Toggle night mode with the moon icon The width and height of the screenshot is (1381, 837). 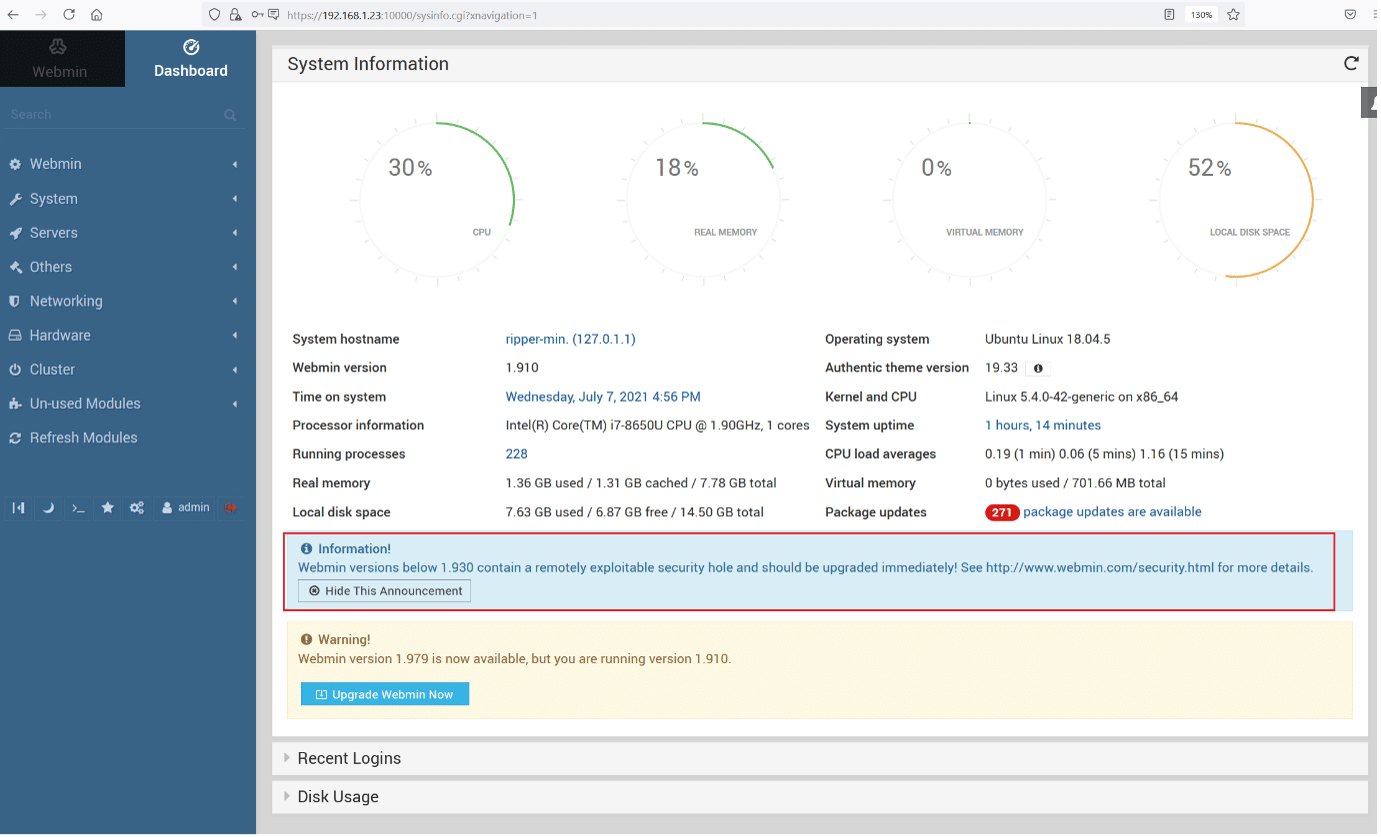tap(48, 508)
